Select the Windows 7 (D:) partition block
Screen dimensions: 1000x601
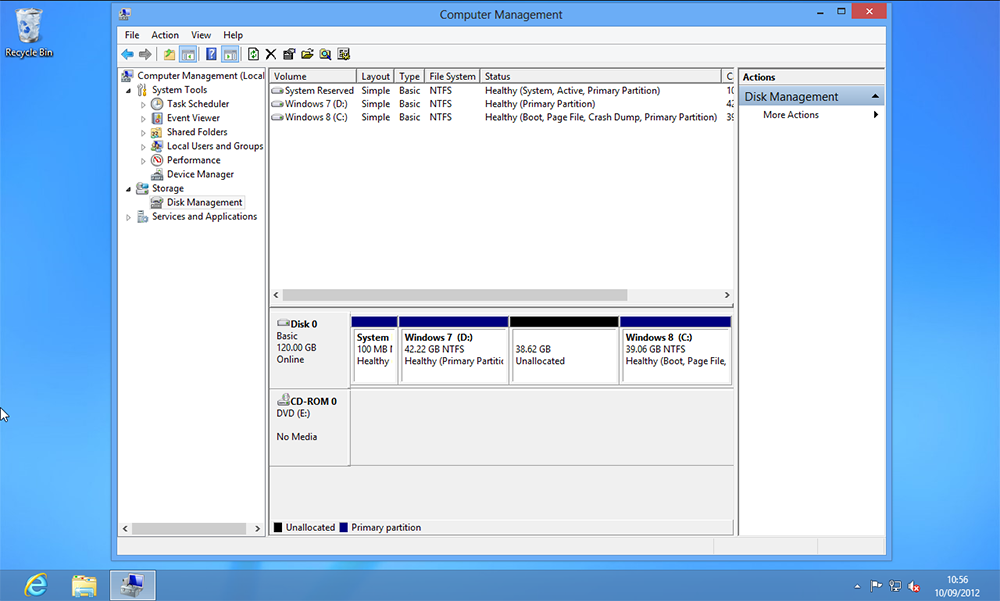click(453, 350)
